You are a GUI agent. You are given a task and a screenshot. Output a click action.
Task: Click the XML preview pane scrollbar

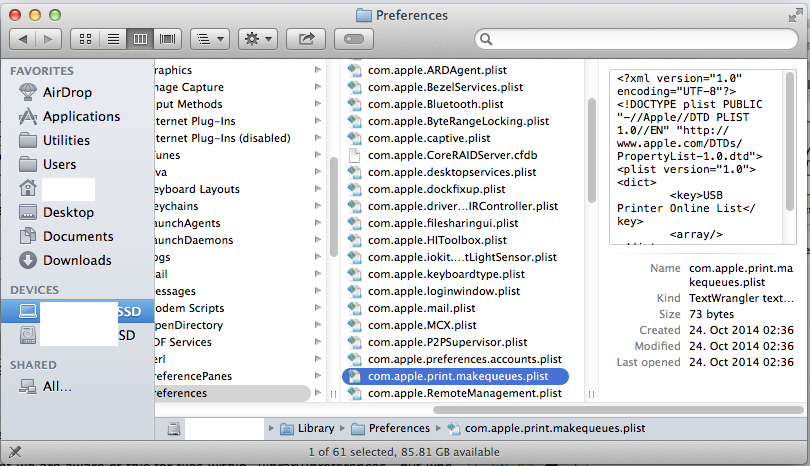pyautogui.click(x=789, y=142)
